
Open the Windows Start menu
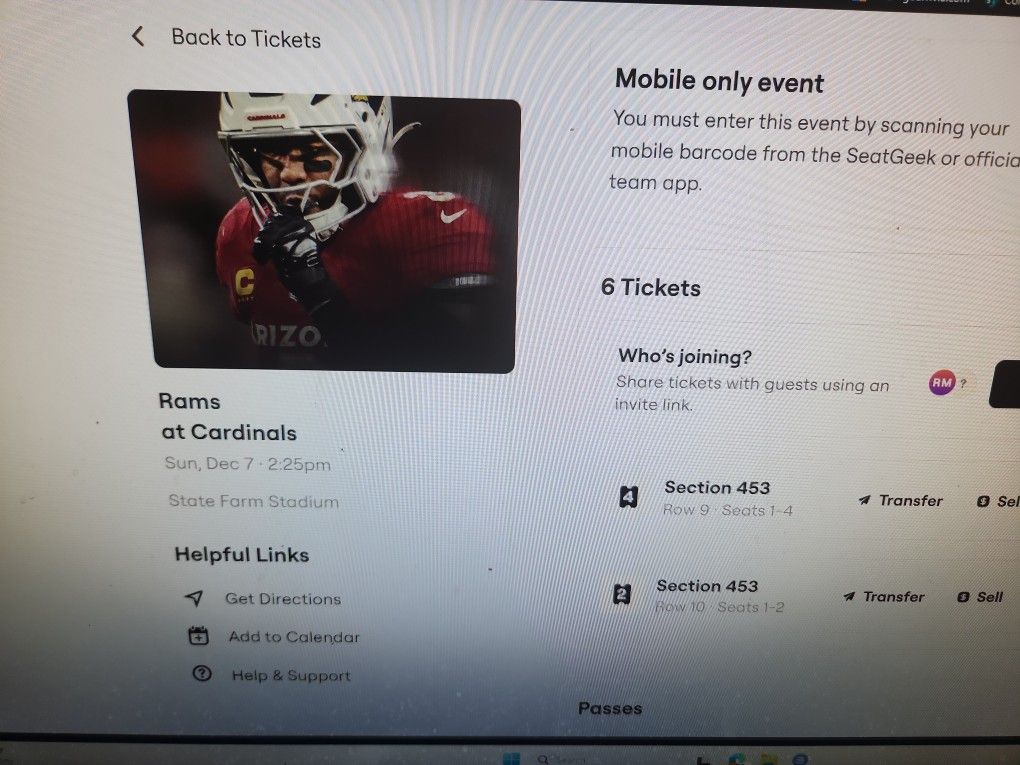(x=513, y=756)
